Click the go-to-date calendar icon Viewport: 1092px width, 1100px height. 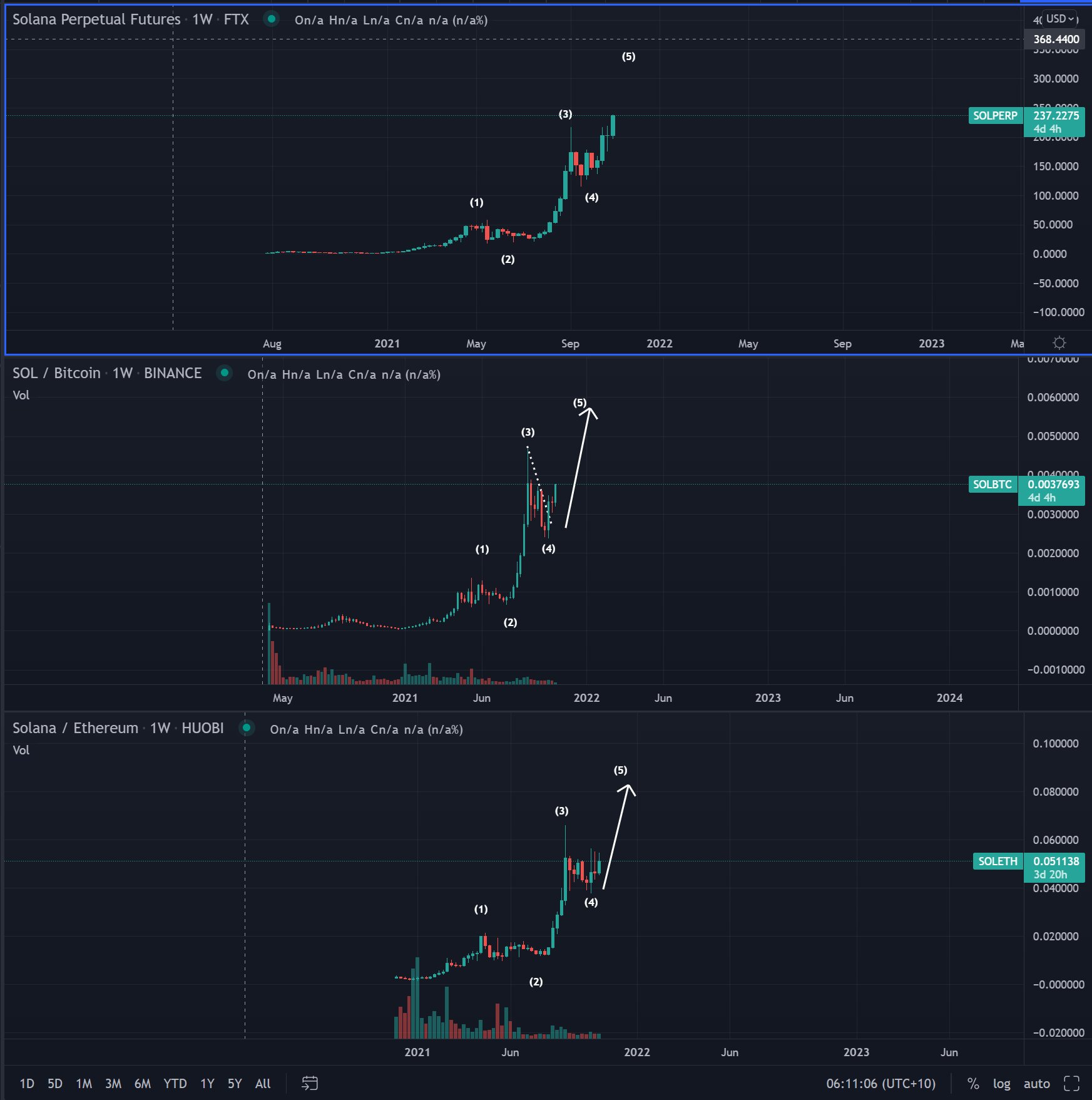click(310, 1083)
